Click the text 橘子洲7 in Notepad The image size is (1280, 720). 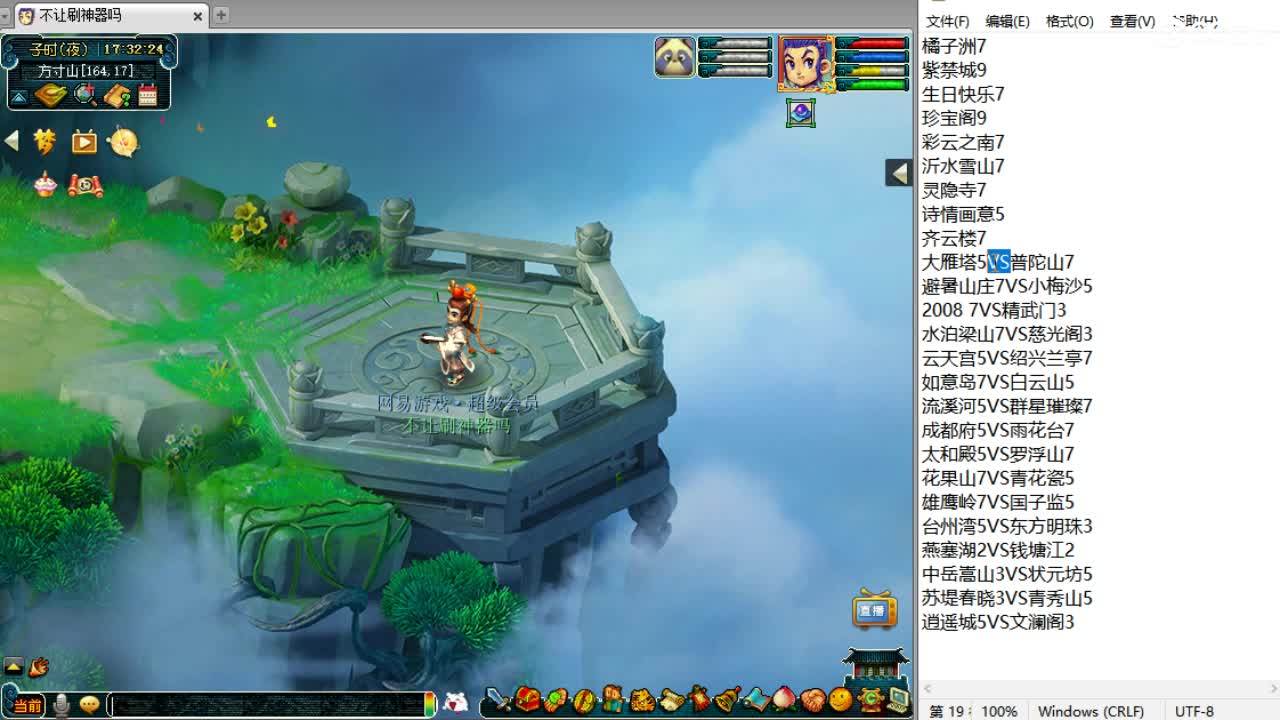pyautogui.click(x=954, y=46)
